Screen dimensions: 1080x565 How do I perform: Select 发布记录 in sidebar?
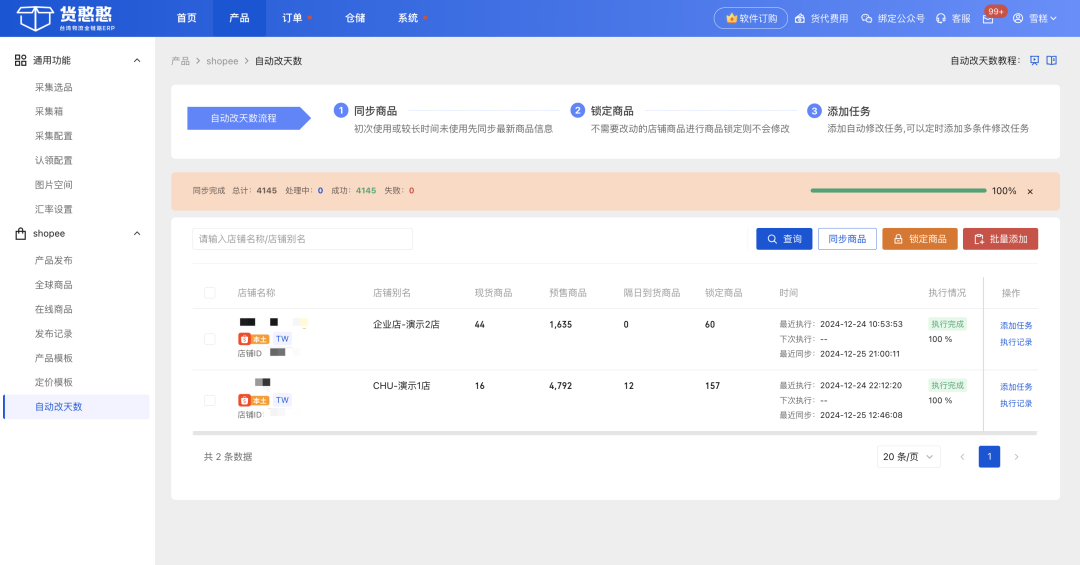(x=54, y=334)
